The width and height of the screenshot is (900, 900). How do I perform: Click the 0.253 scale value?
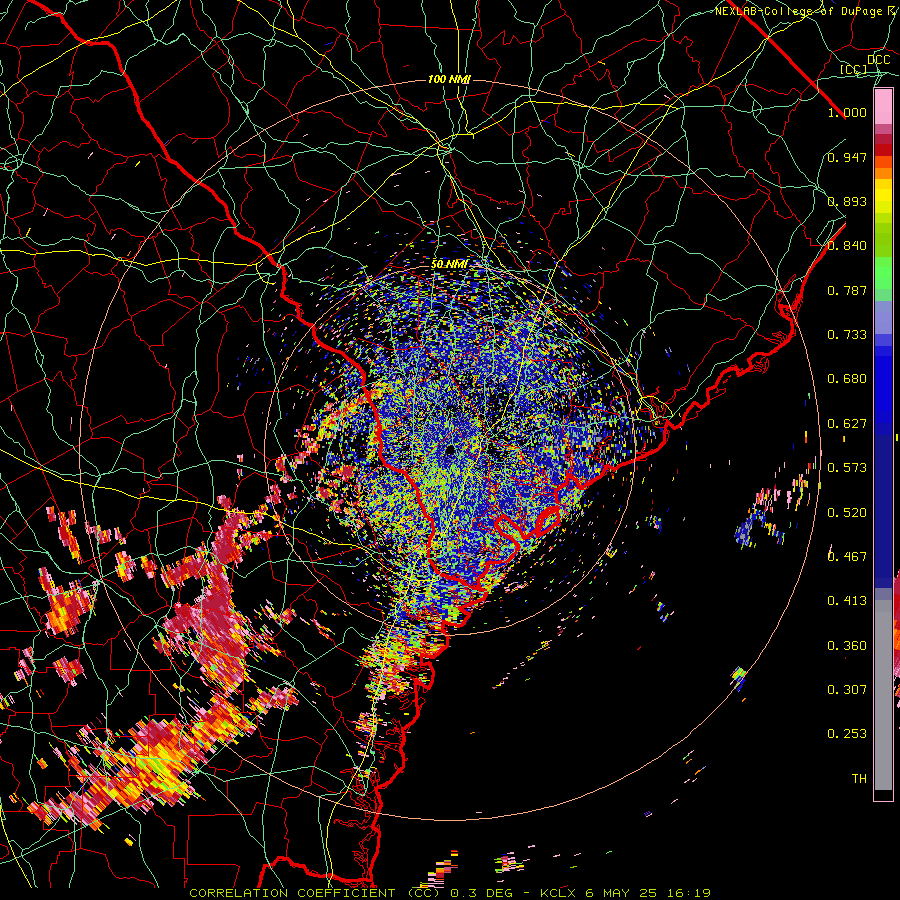point(847,734)
